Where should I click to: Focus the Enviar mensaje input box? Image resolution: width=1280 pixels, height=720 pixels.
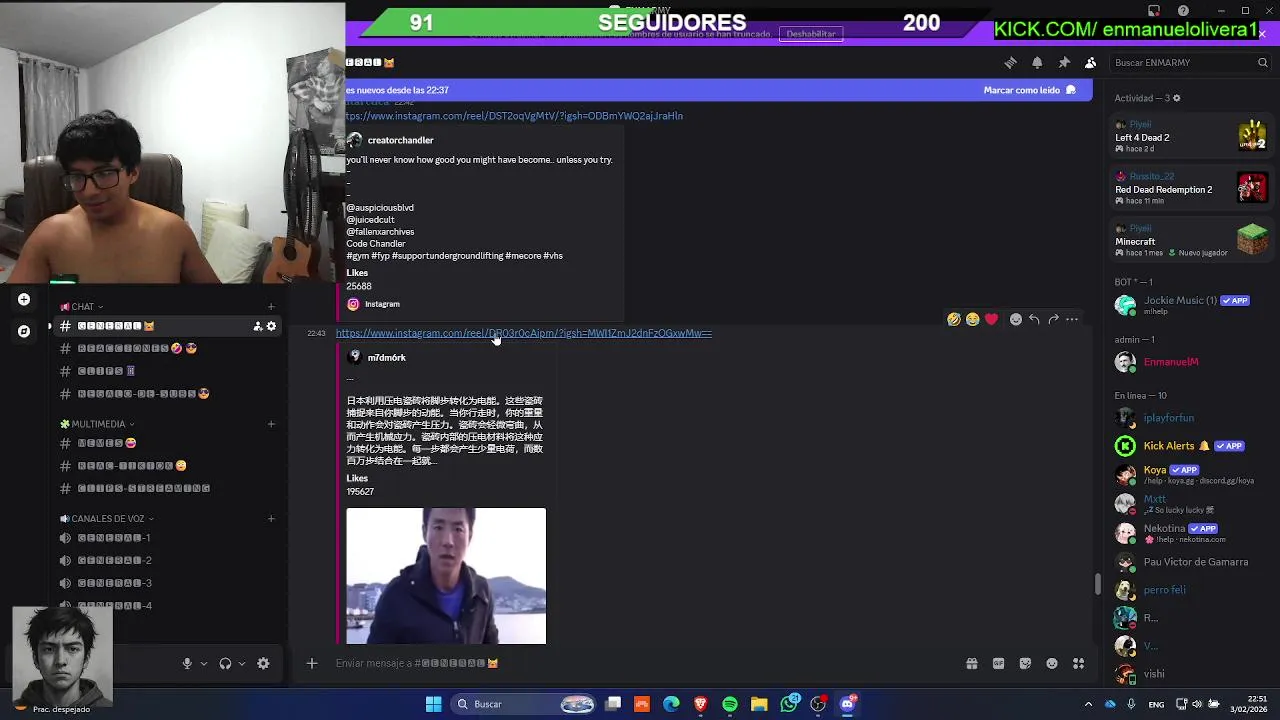pos(640,663)
